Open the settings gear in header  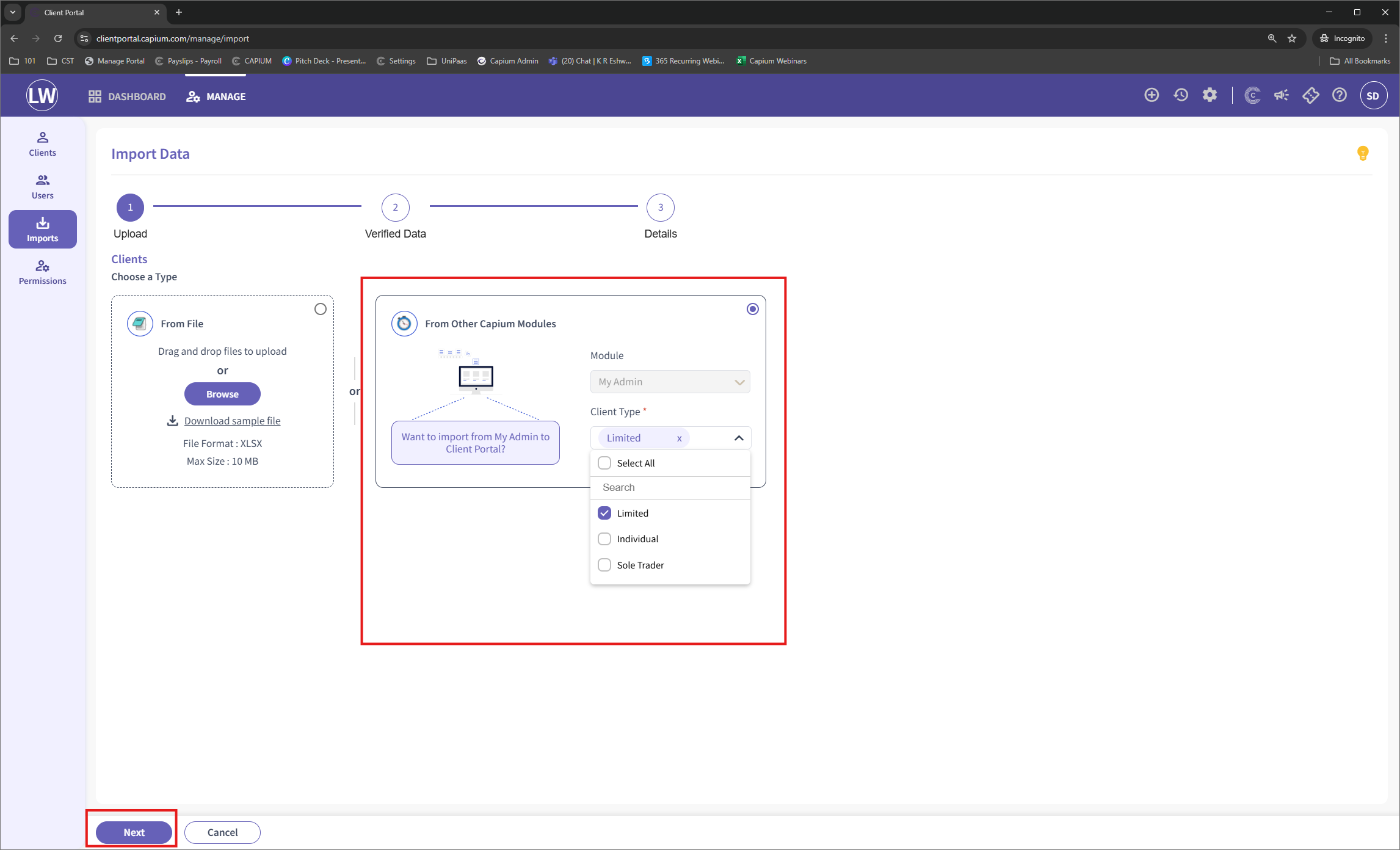1210,95
